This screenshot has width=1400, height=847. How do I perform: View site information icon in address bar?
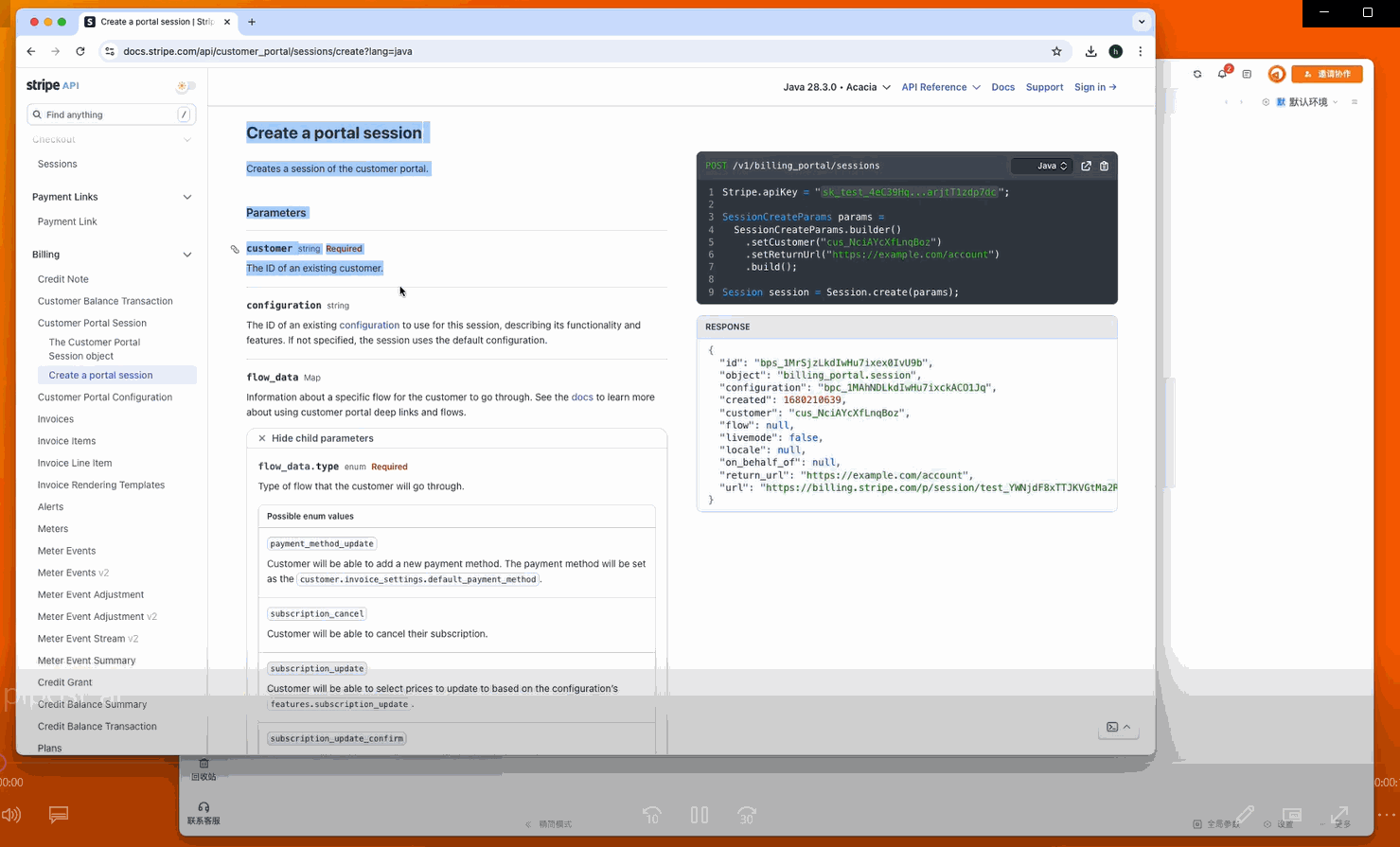tap(110, 51)
